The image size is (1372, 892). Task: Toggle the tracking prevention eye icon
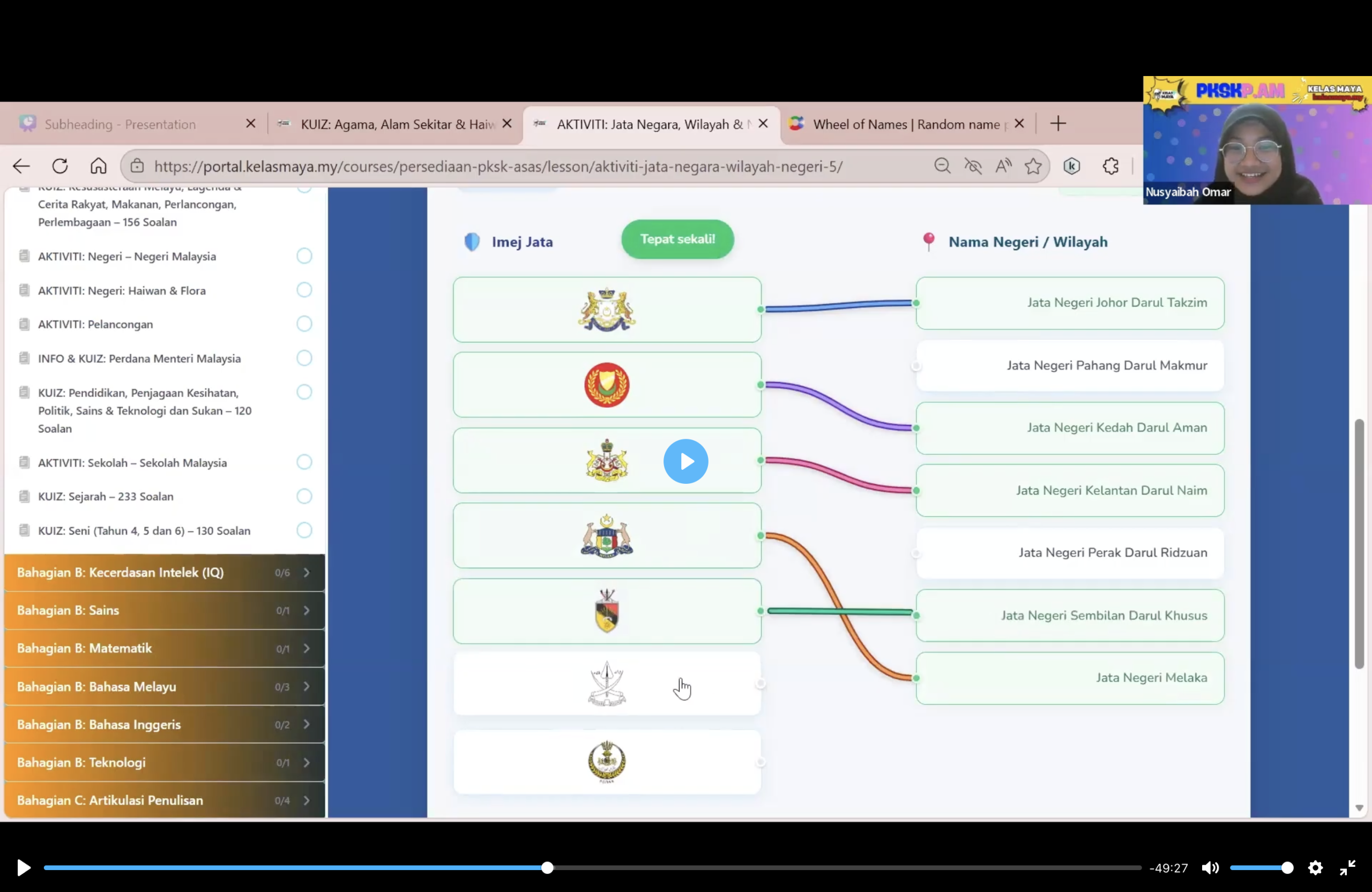[x=973, y=167]
